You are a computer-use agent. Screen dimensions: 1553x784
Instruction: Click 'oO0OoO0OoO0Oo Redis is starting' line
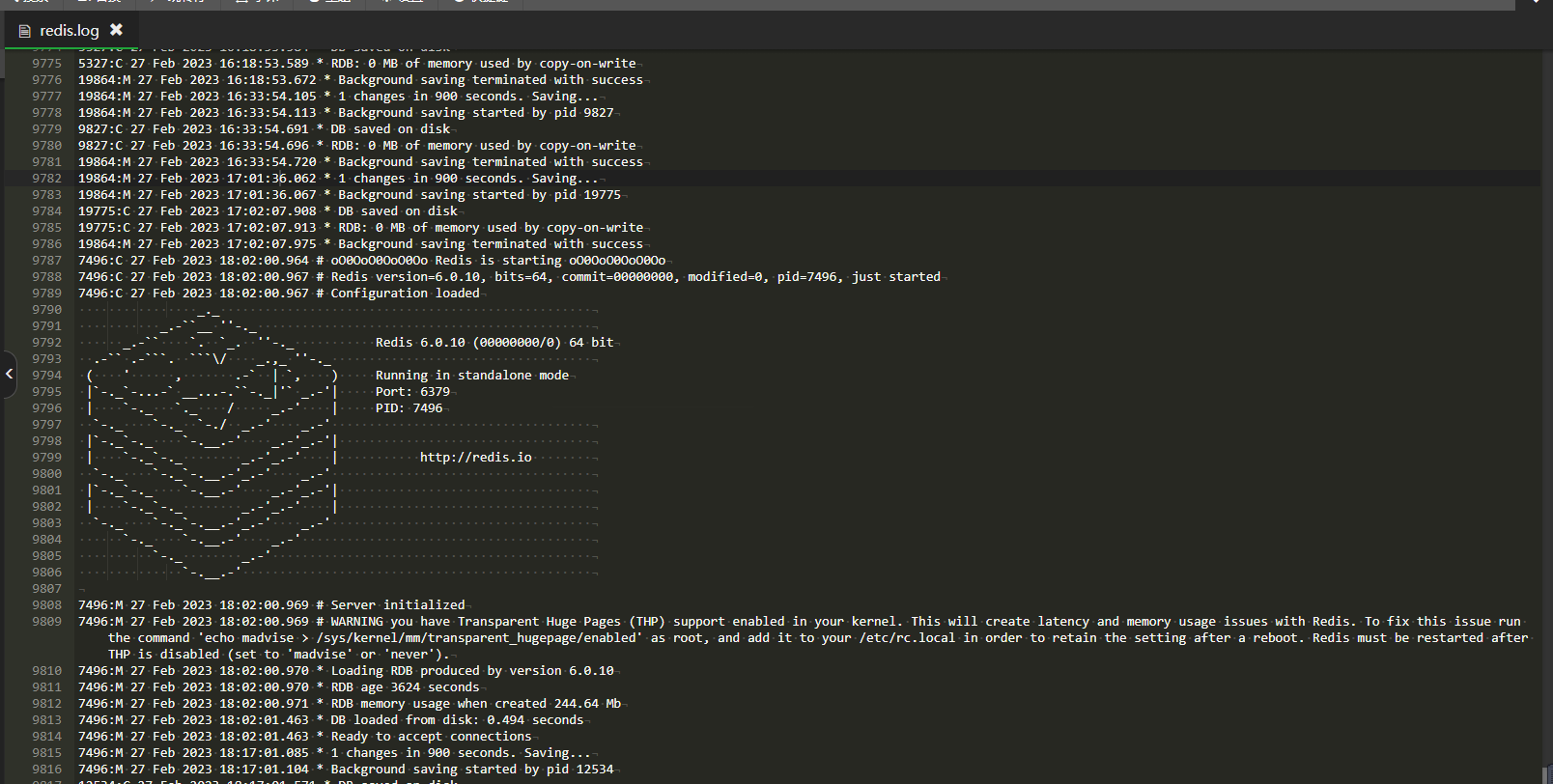(x=372, y=261)
